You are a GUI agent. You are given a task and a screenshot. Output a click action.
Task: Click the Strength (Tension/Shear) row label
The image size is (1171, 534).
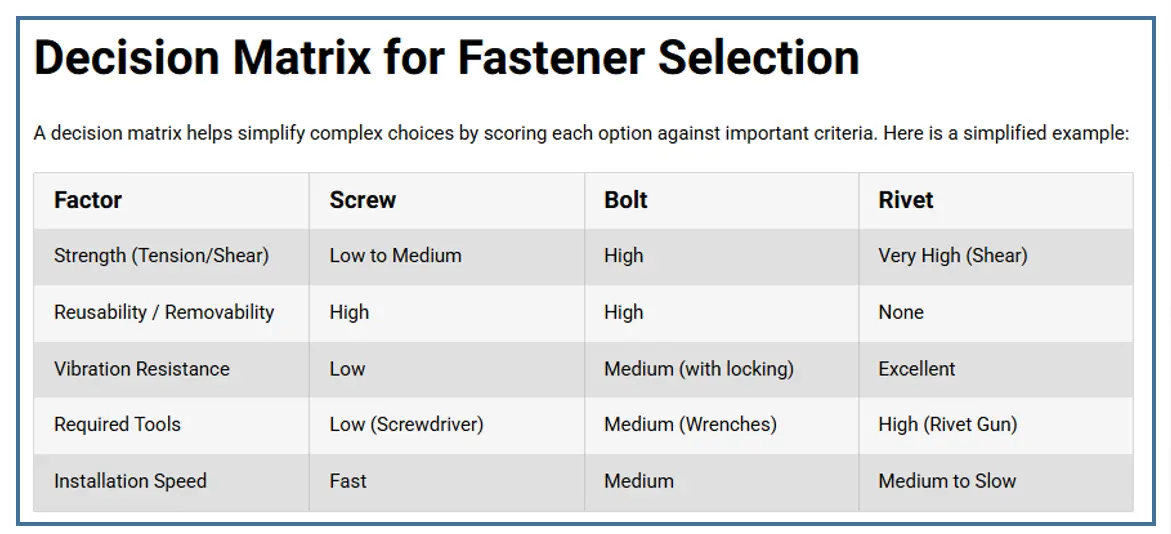pyautogui.click(x=161, y=256)
